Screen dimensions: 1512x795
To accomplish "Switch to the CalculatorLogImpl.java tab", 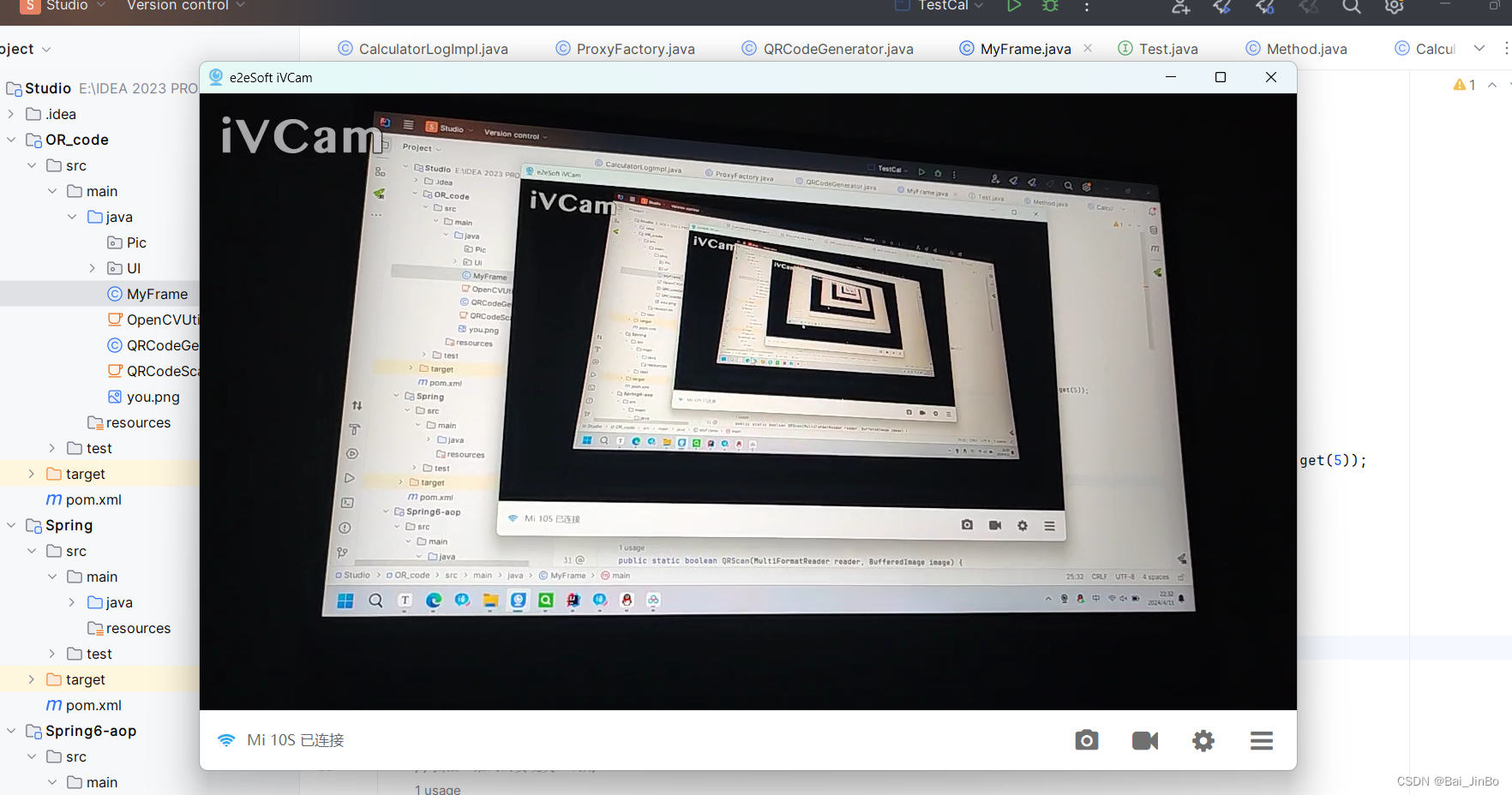I will (423, 49).
